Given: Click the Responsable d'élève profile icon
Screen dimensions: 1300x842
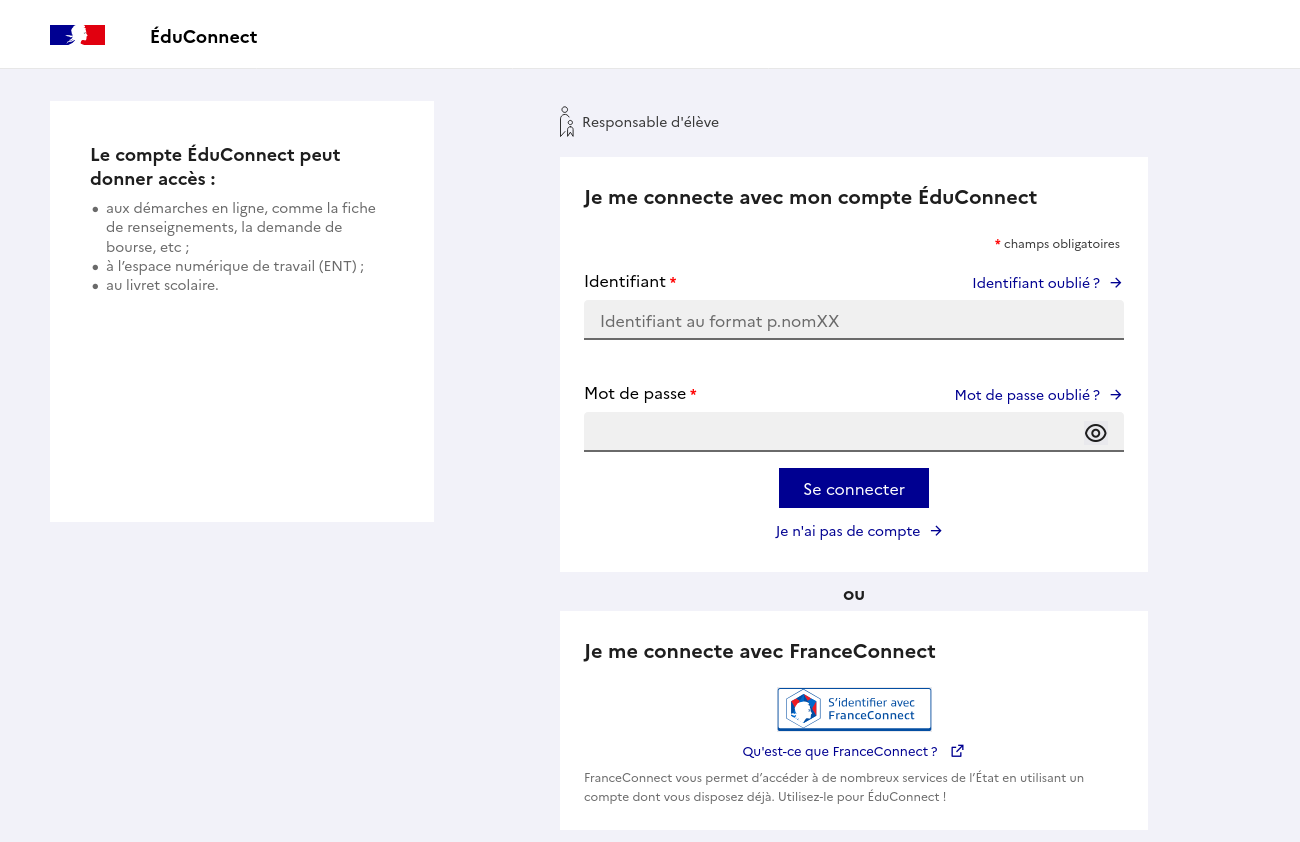Looking at the screenshot, I should [x=567, y=122].
